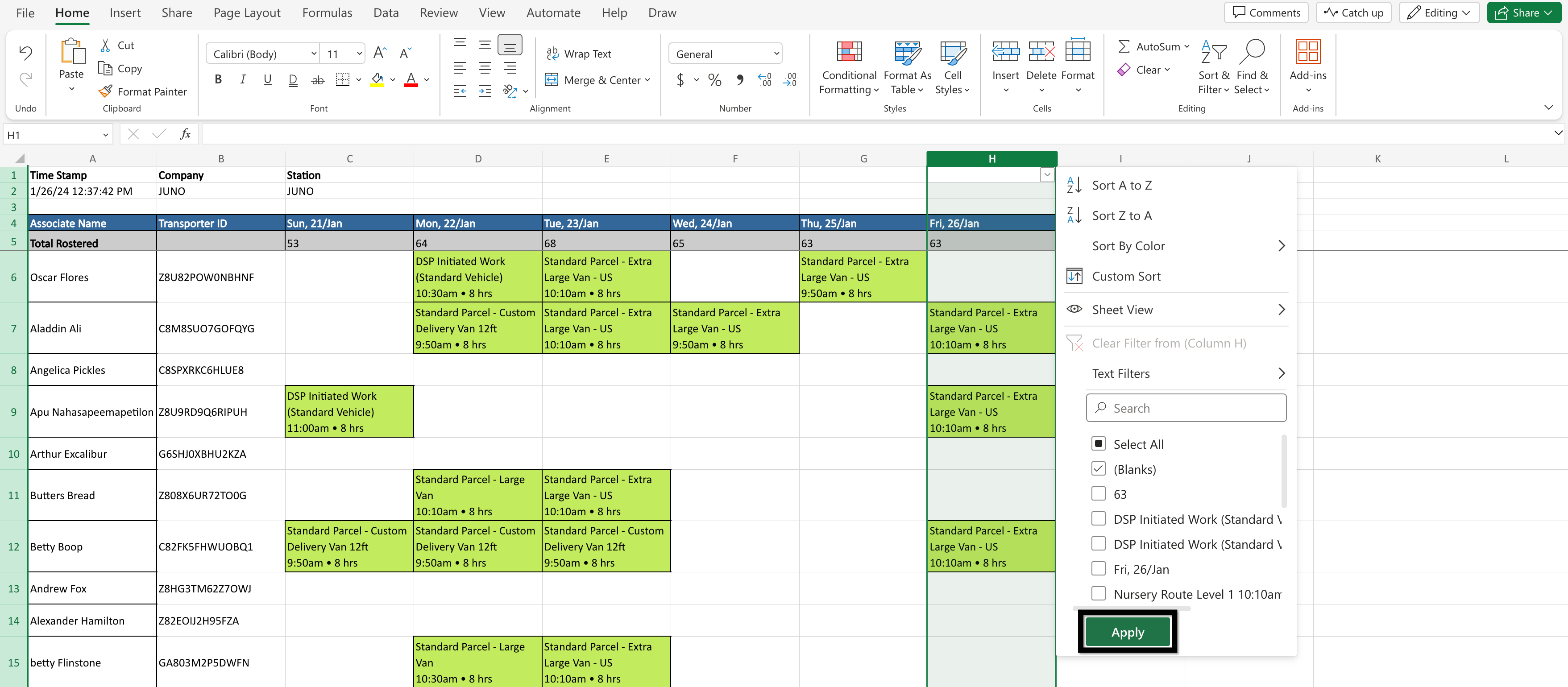Toggle the Select All checkbox
The height and width of the screenshot is (687, 1568).
[x=1098, y=443]
